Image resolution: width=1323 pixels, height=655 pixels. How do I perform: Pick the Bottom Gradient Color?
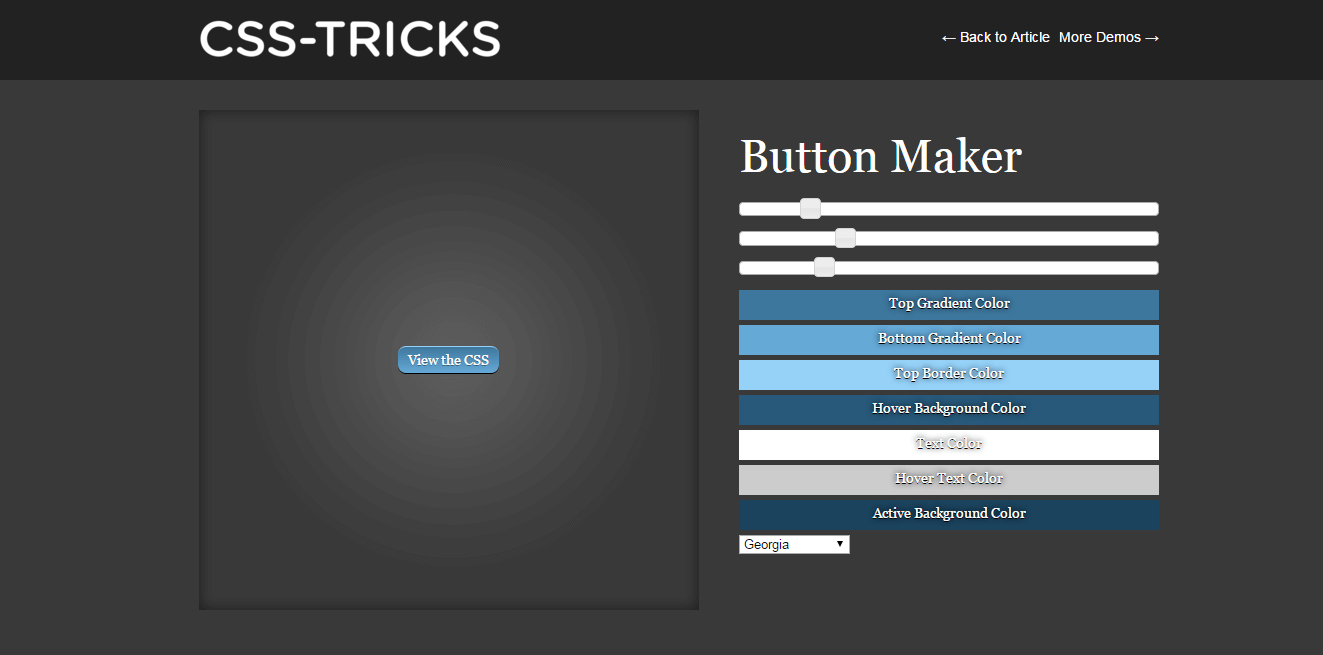click(x=949, y=340)
